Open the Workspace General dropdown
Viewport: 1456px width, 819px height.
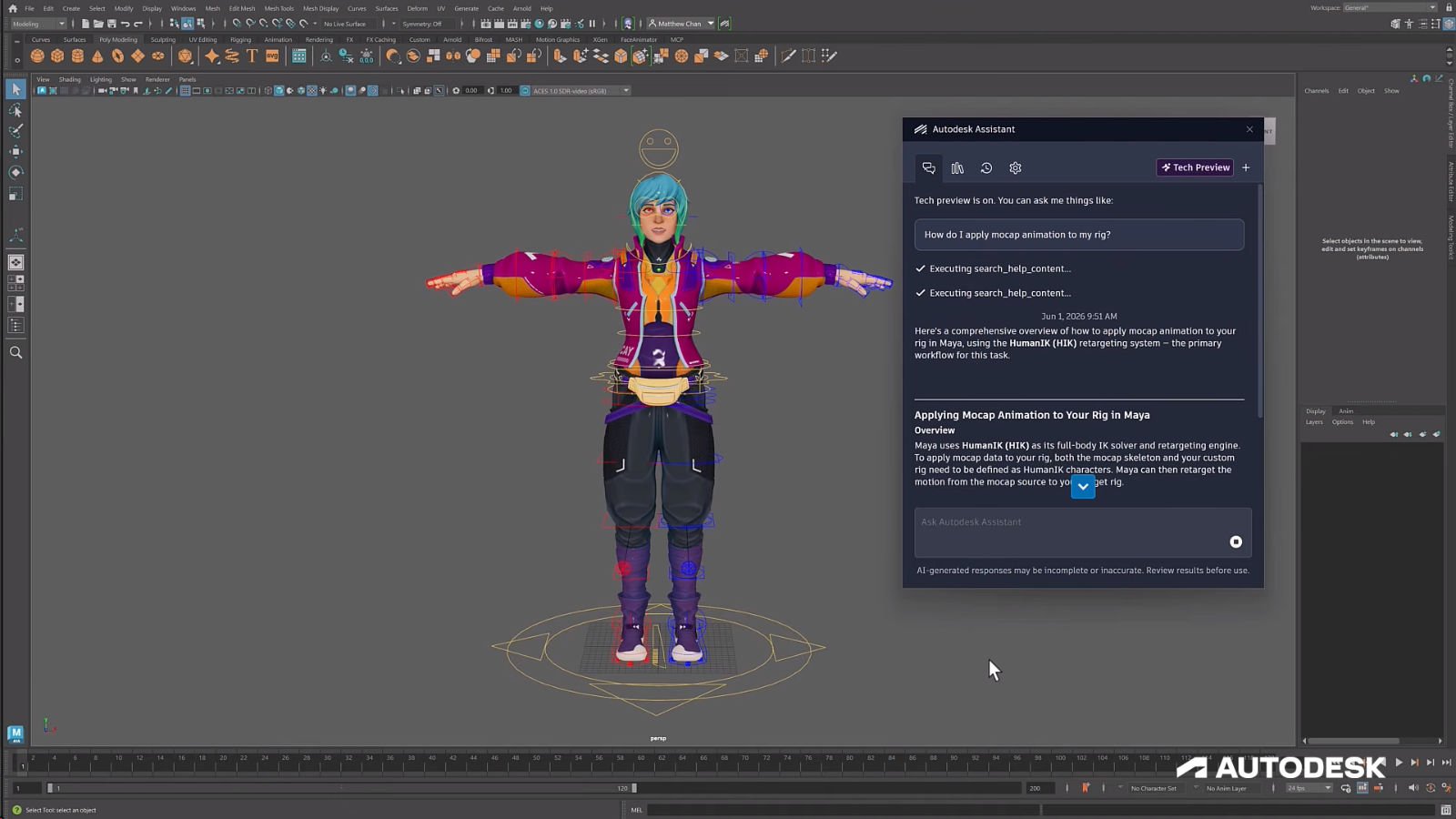[1390, 8]
